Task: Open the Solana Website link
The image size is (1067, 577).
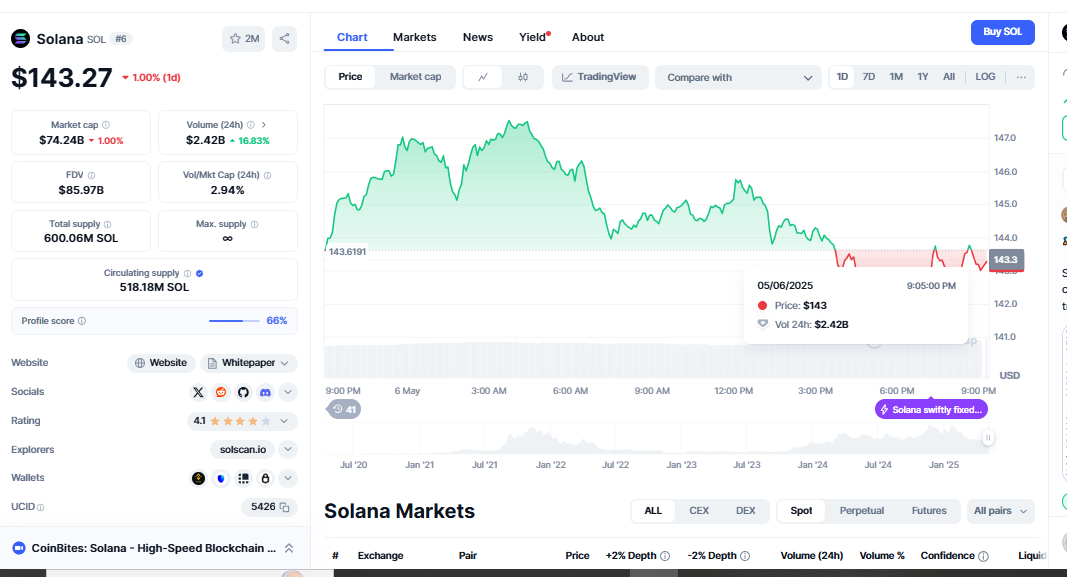Action: [x=161, y=363]
